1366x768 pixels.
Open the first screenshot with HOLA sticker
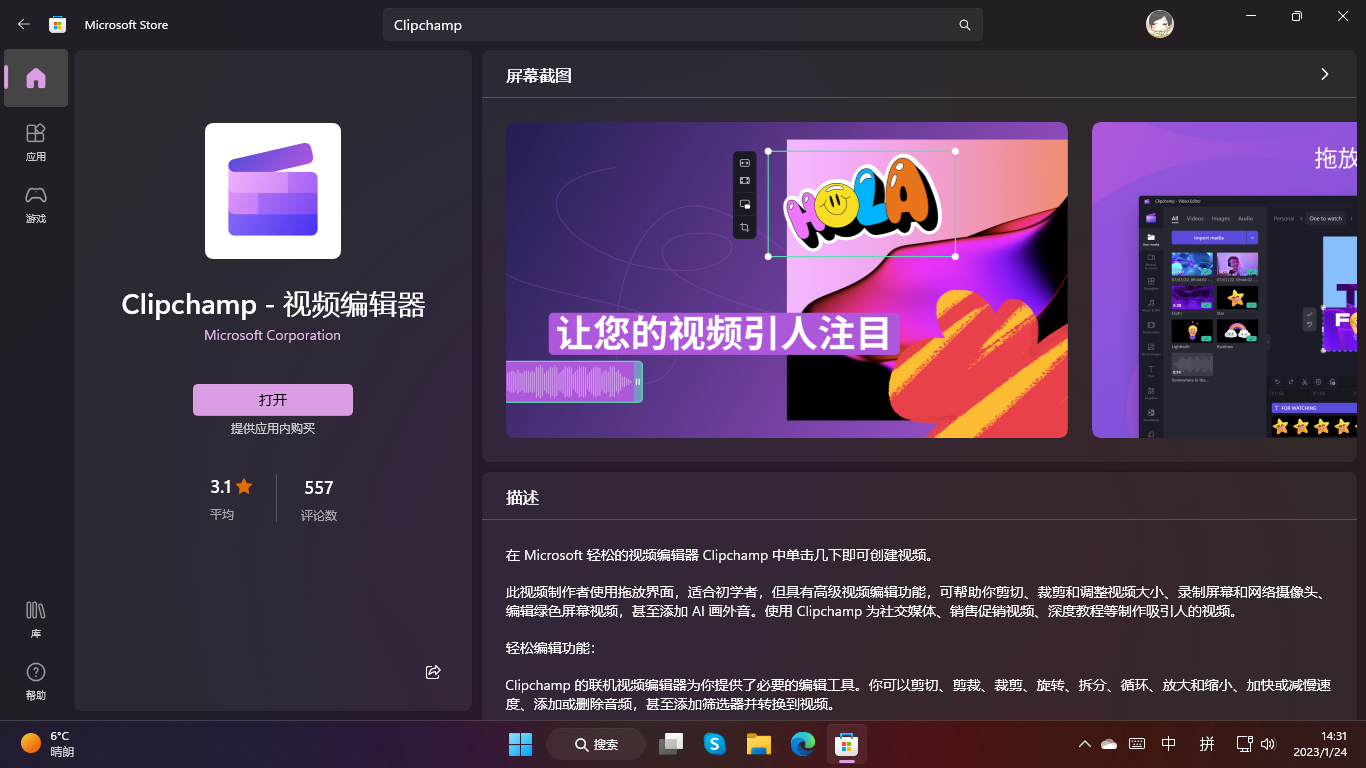[x=787, y=280]
